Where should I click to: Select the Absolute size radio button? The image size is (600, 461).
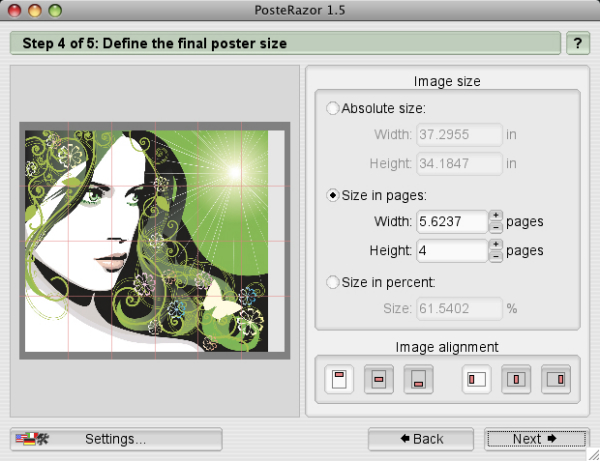[333, 108]
